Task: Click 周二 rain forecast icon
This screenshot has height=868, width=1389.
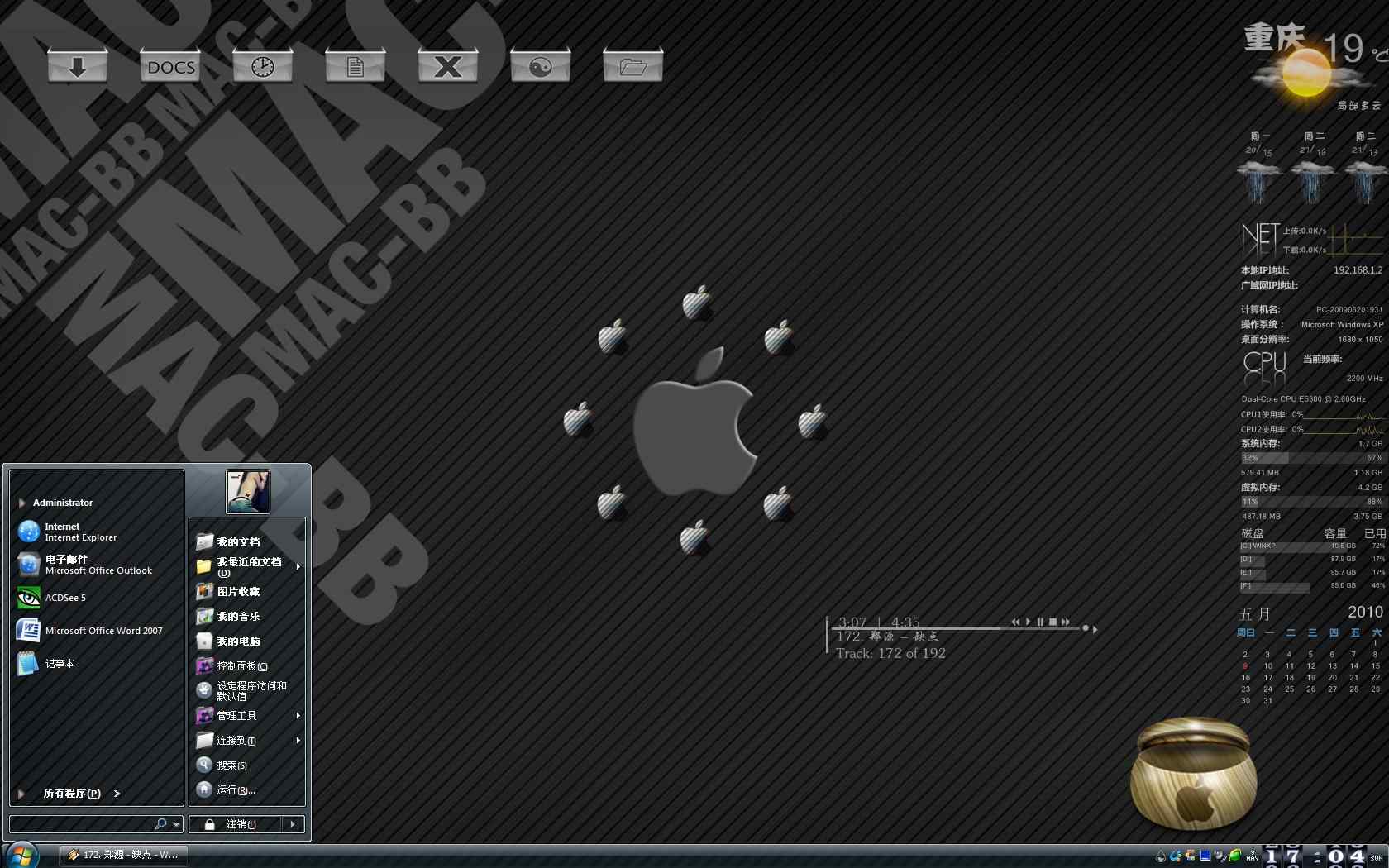Action: tap(1312, 180)
